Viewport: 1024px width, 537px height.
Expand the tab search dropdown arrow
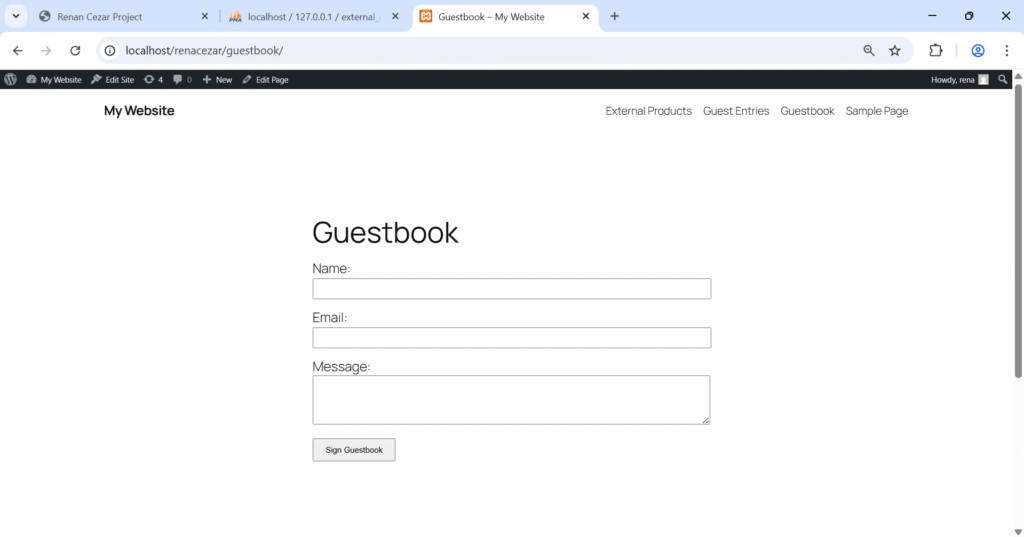(x=16, y=16)
